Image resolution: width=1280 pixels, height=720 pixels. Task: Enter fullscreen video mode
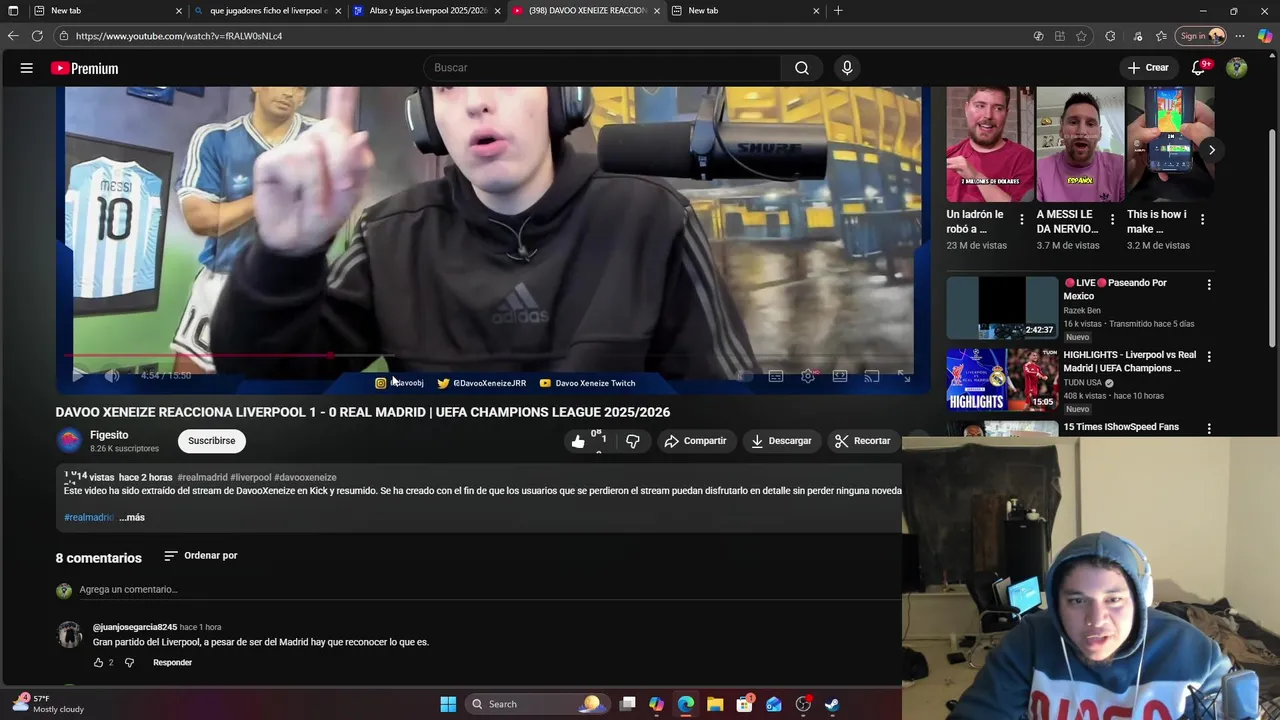pos(904,376)
